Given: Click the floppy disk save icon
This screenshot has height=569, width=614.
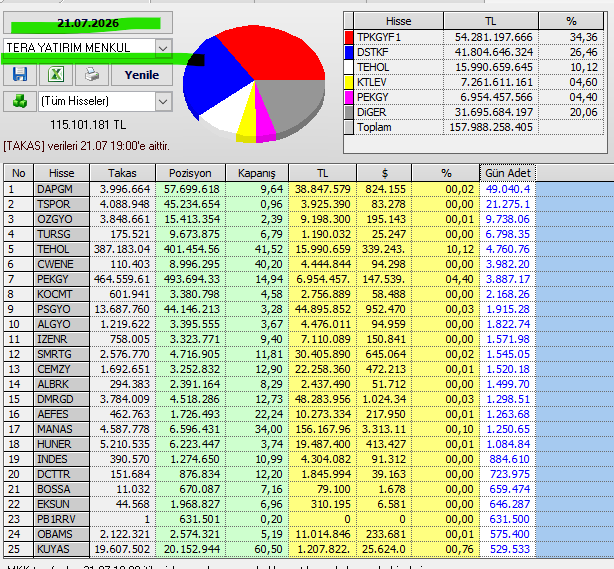Looking at the screenshot, I should pyautogui.click(x=20, y=74).
